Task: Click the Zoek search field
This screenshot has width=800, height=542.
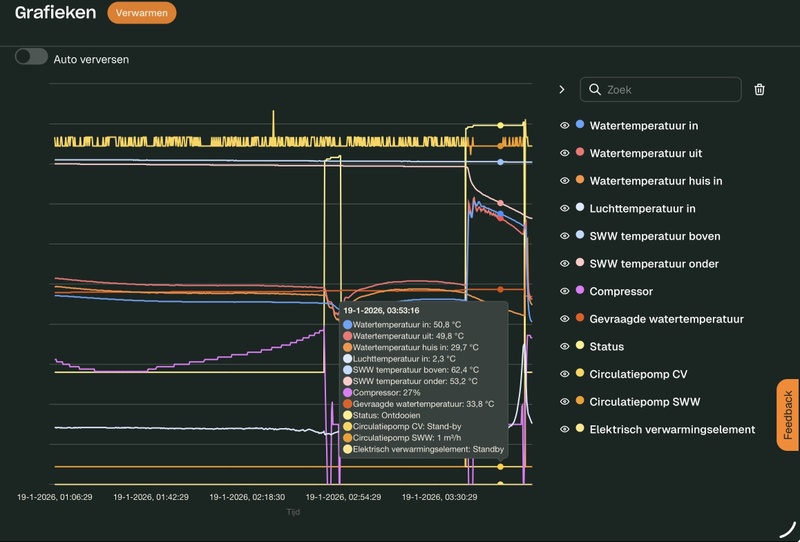Action: (668, 90)
